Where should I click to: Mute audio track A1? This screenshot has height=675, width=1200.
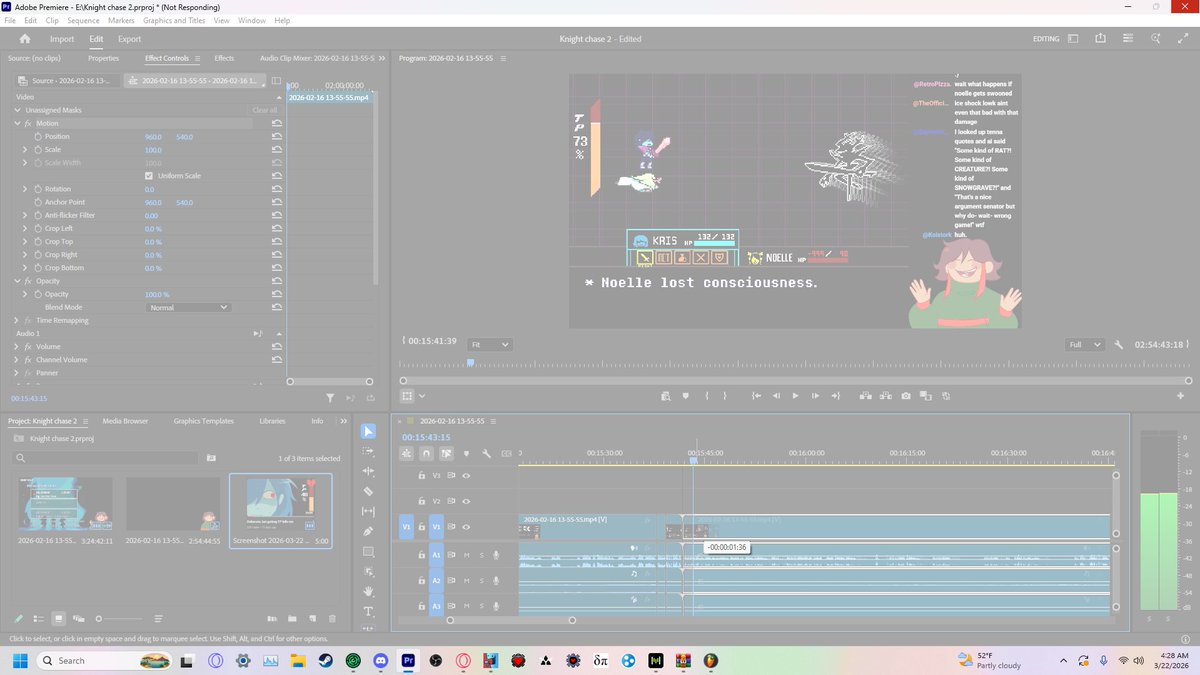(x=466, y=555)
